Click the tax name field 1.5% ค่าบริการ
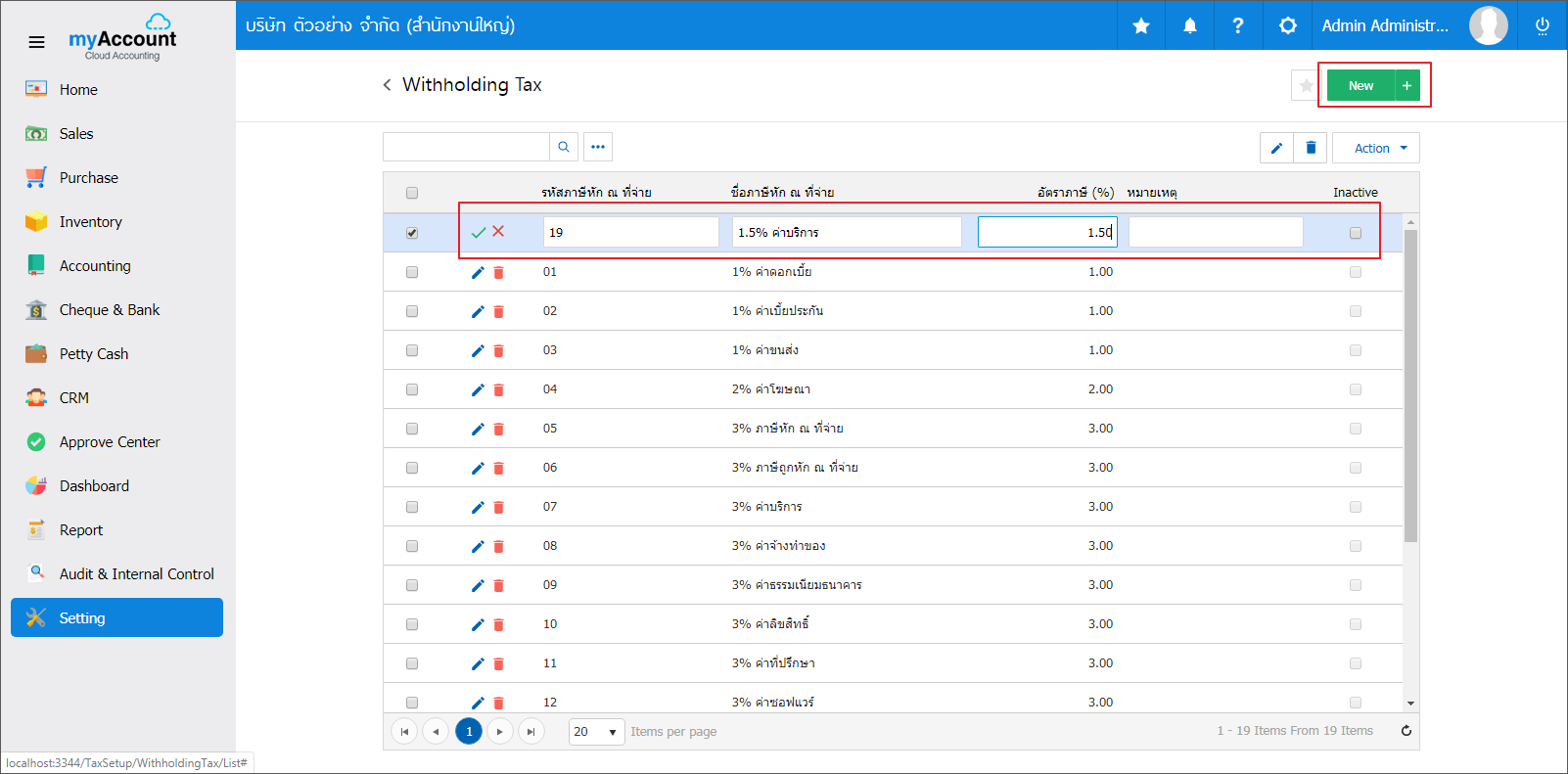The height and width of the screenshot is (774, 1568). (847, 232)
